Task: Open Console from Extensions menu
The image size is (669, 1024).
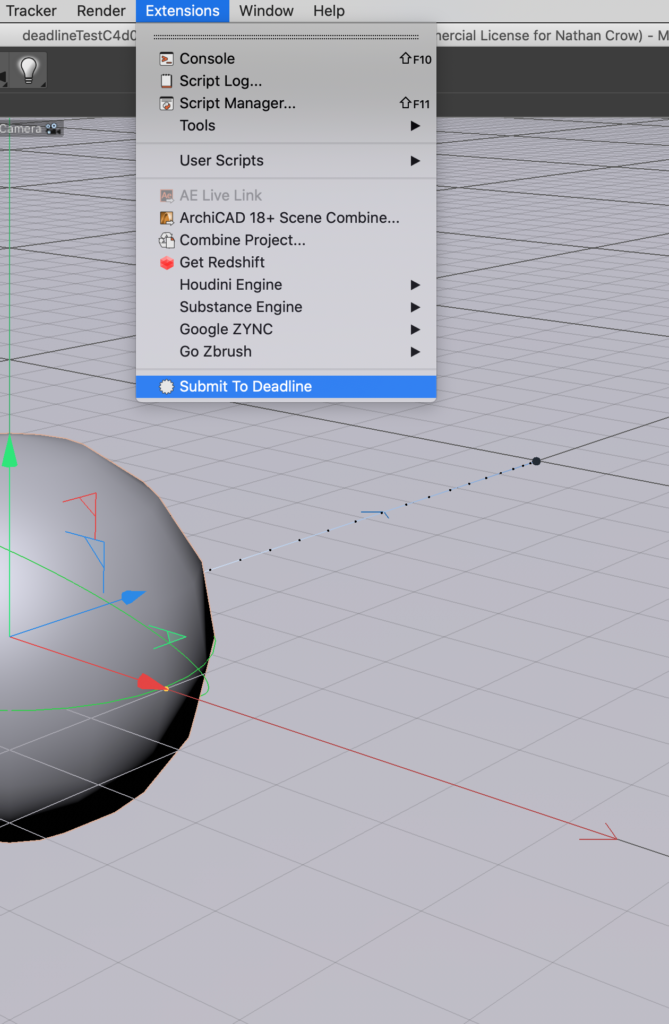Action: click(286, 59)
